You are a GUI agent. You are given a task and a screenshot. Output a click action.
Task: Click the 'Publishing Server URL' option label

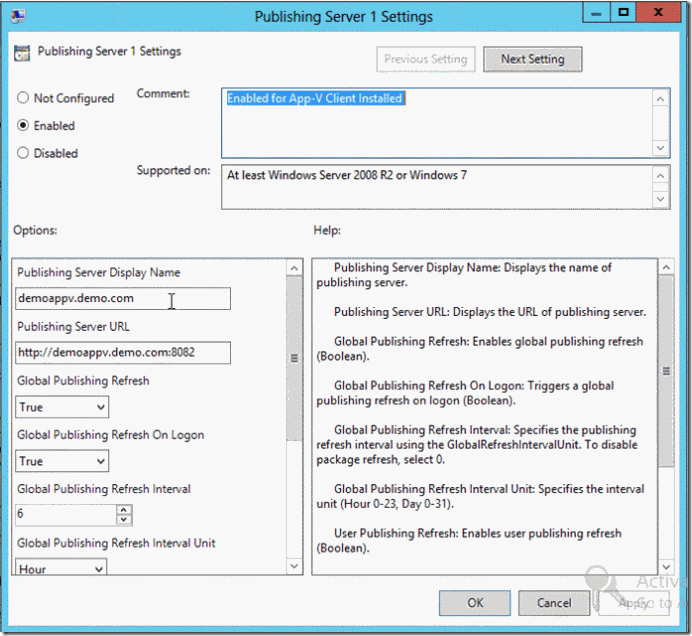pyautogui.click(x=73, y=327)
